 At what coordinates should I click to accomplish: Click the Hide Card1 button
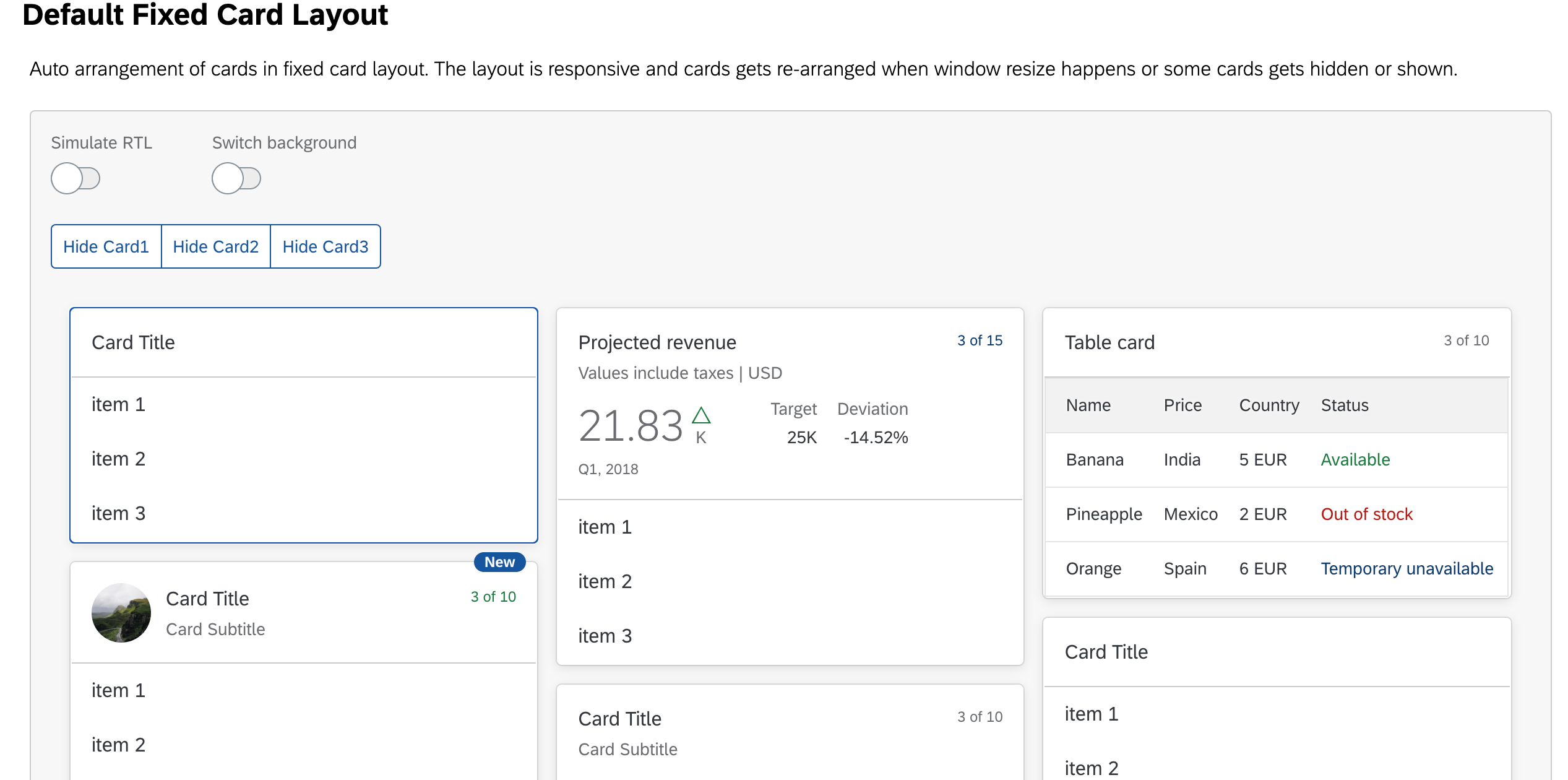(106, 246)
